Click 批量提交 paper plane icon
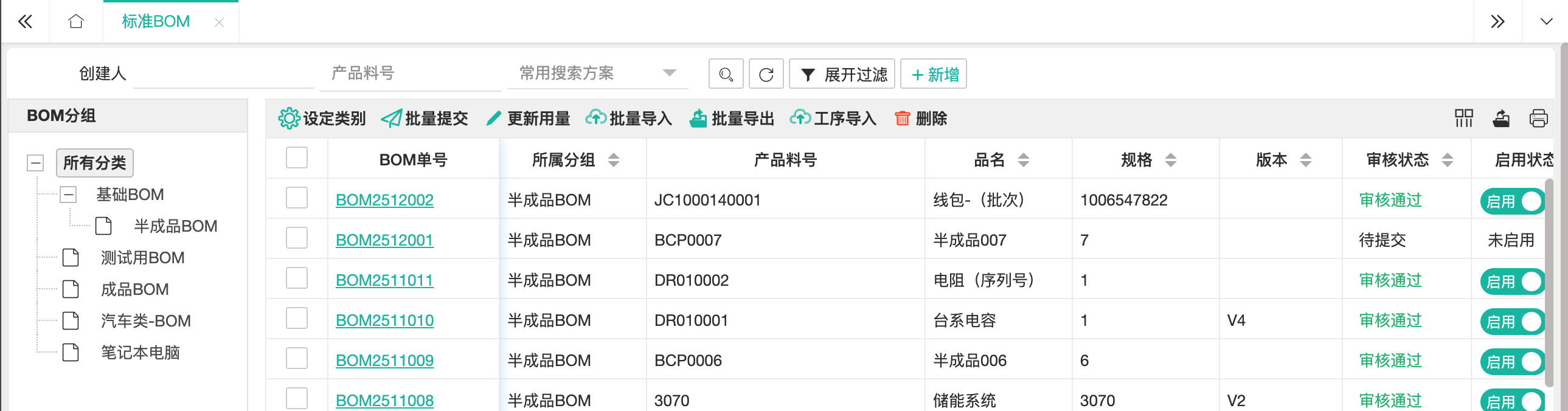 390,118
